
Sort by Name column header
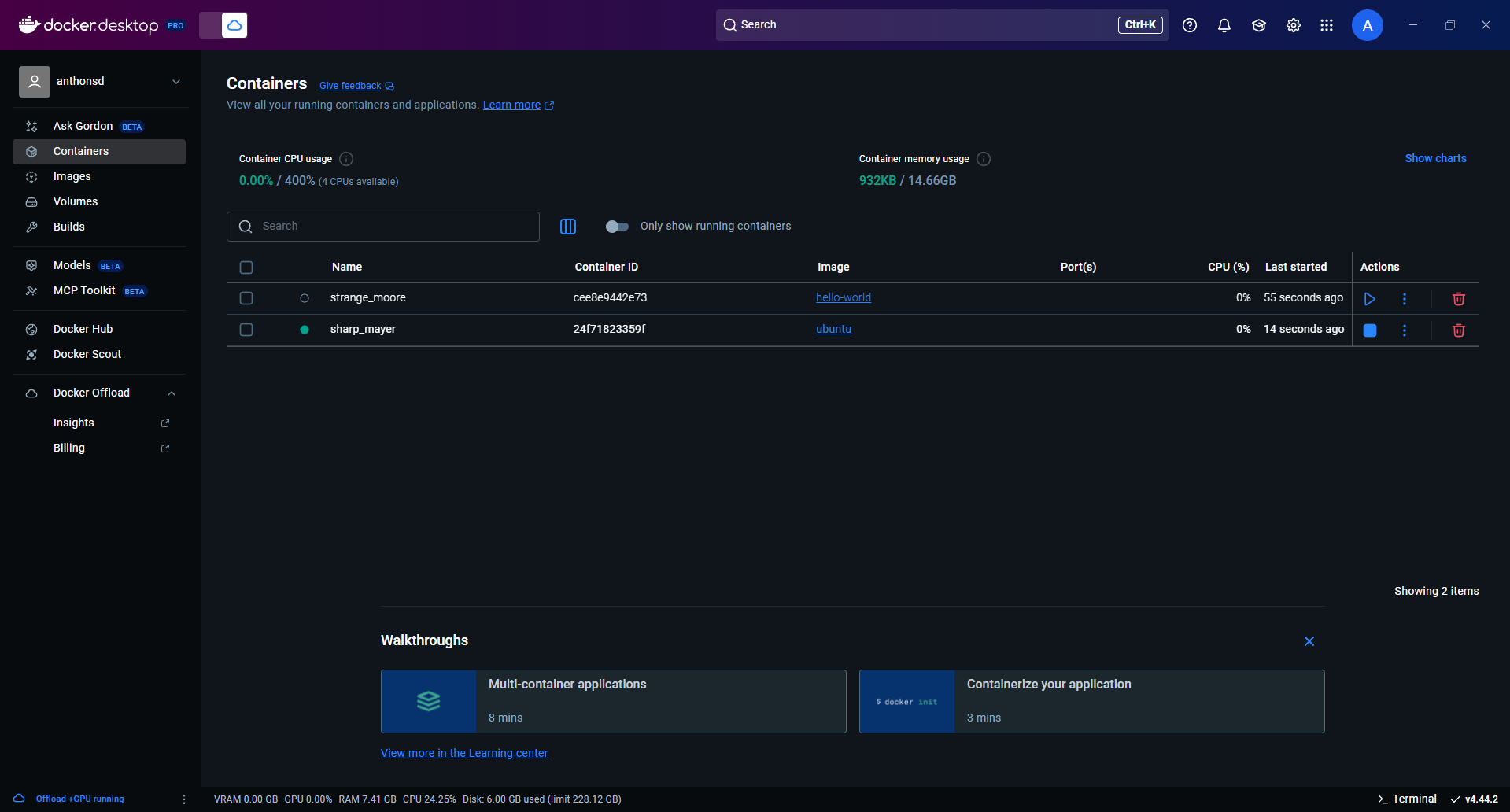click(347, 267)
